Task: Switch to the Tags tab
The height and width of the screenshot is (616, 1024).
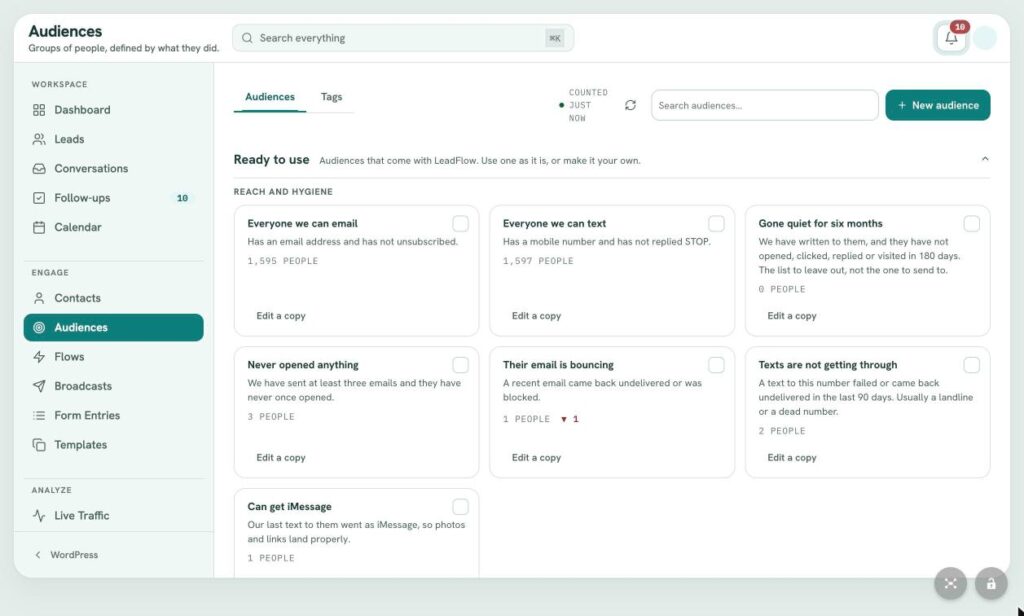Action: point(331,97)
